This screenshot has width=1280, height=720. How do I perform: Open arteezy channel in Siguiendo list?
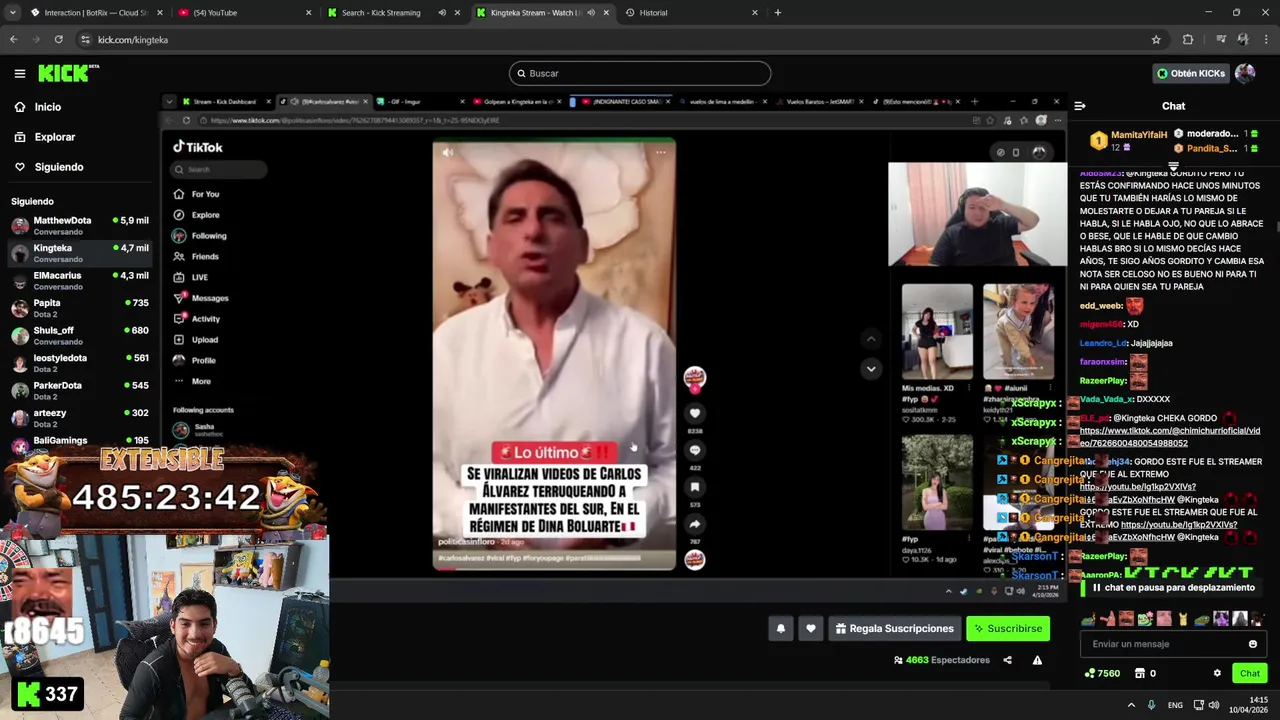pyautogui.click(x=78, y=418)
